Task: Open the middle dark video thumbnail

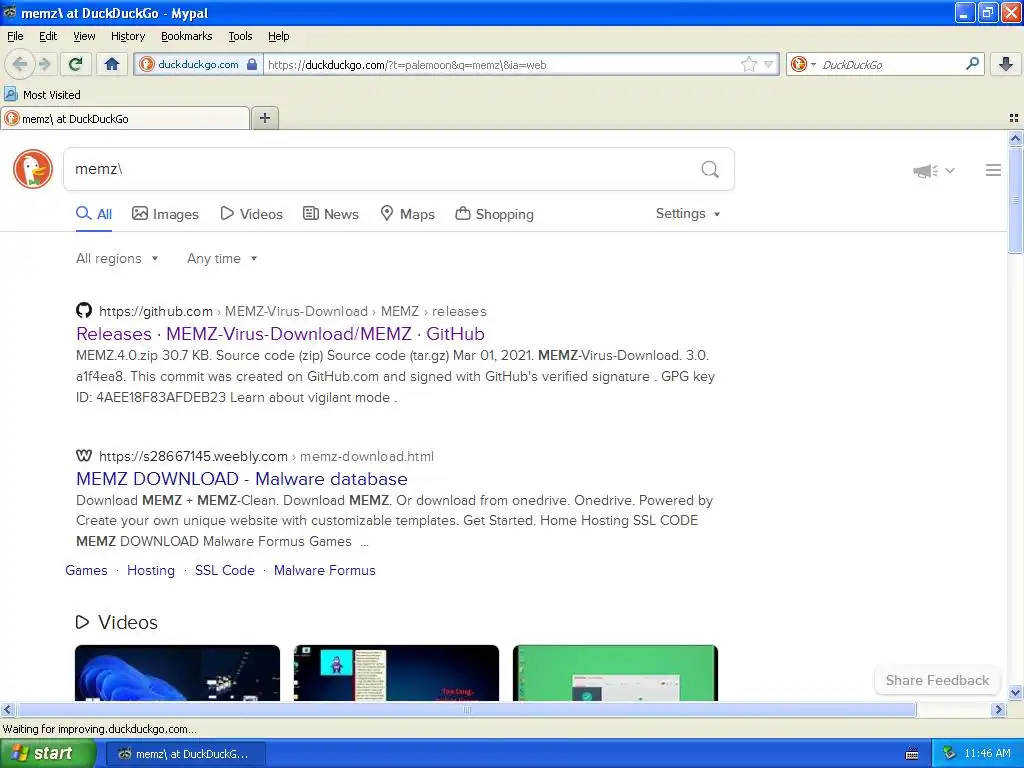Action: [396, 673]
